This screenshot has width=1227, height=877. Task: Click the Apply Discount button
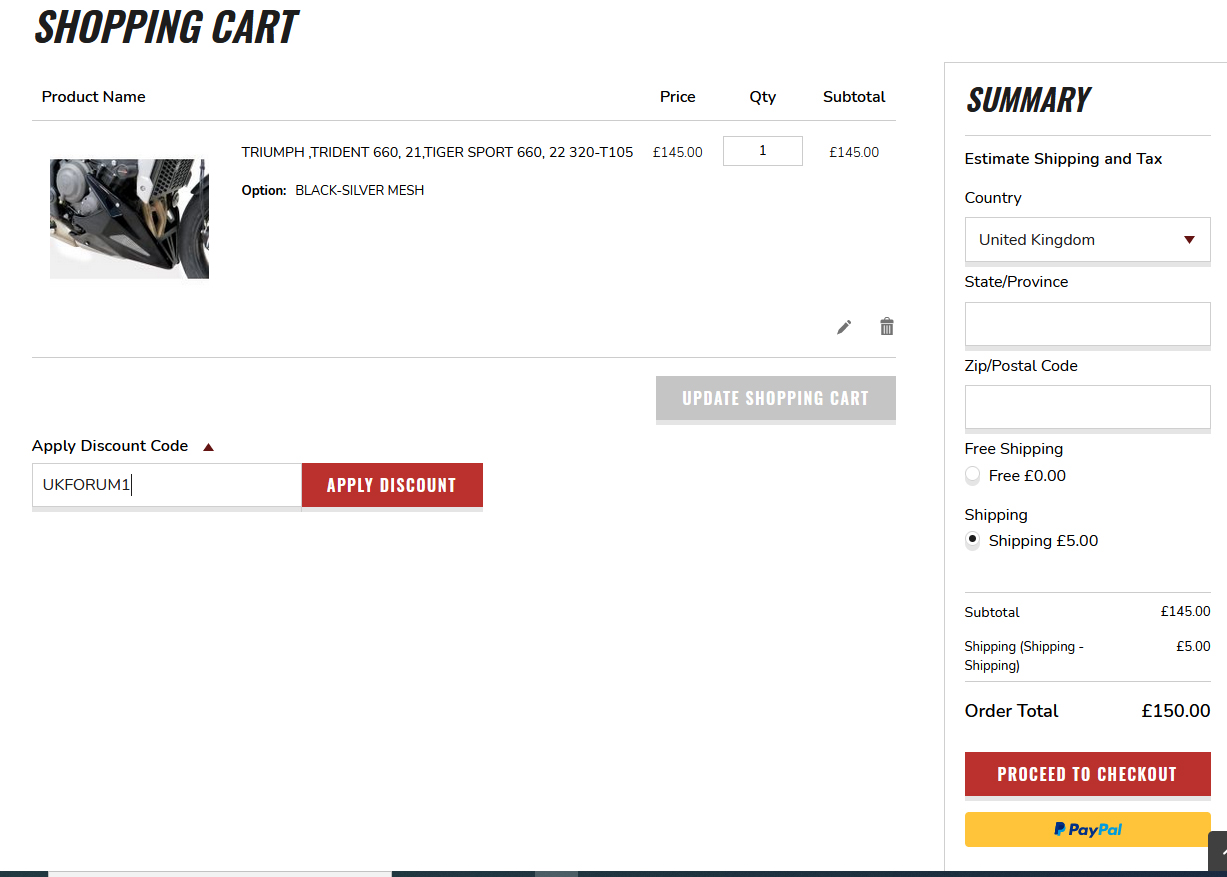(391, 485)
